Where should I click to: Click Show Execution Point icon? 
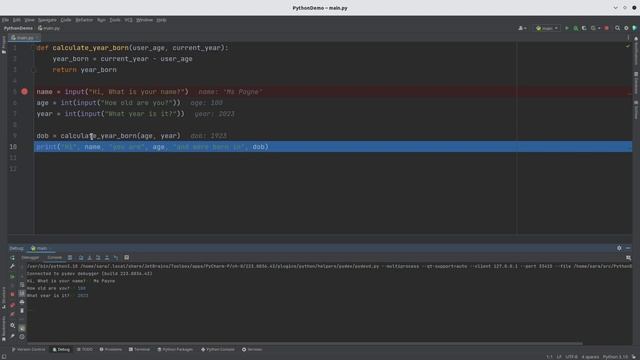70,258
